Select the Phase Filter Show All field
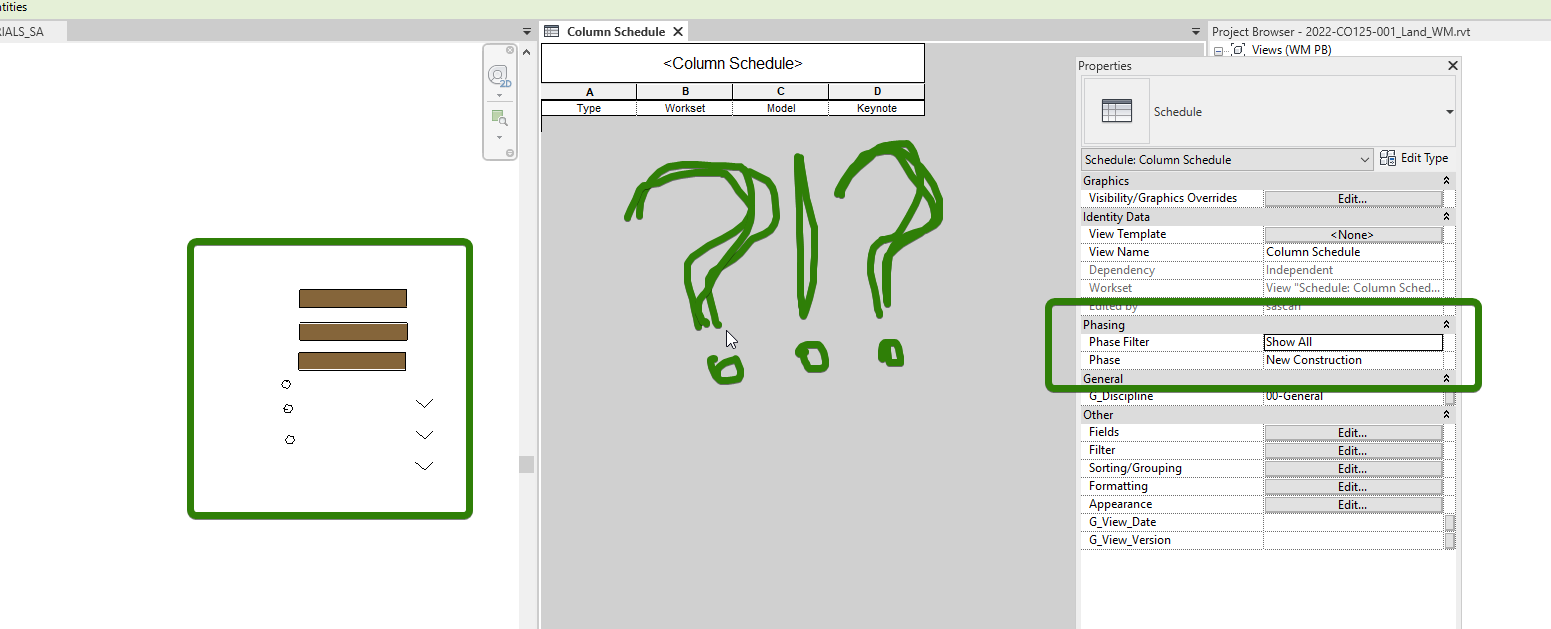The image size is (1551, 629). 1353,341
